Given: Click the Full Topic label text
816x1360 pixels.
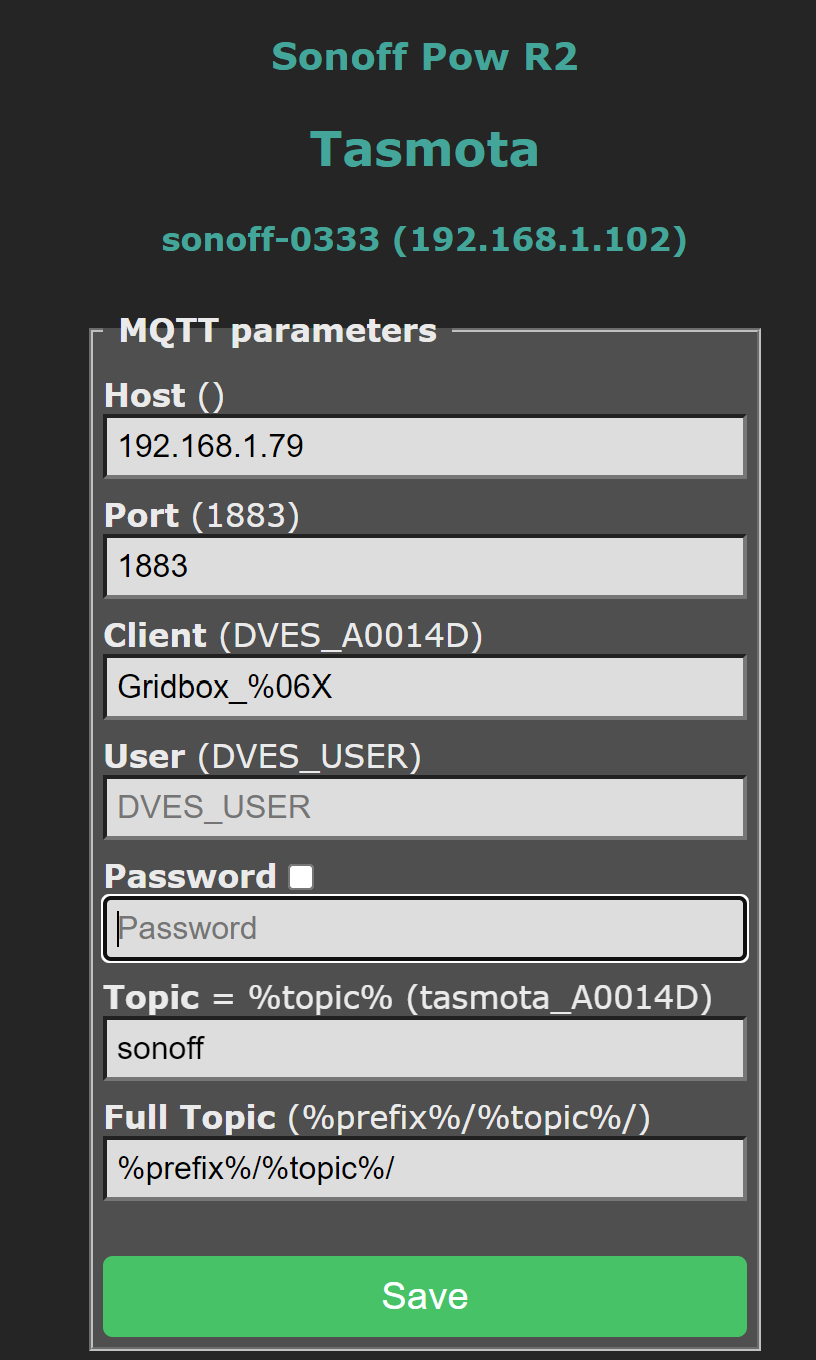Looking at the screenshot, I should [x=189, y=1118].
